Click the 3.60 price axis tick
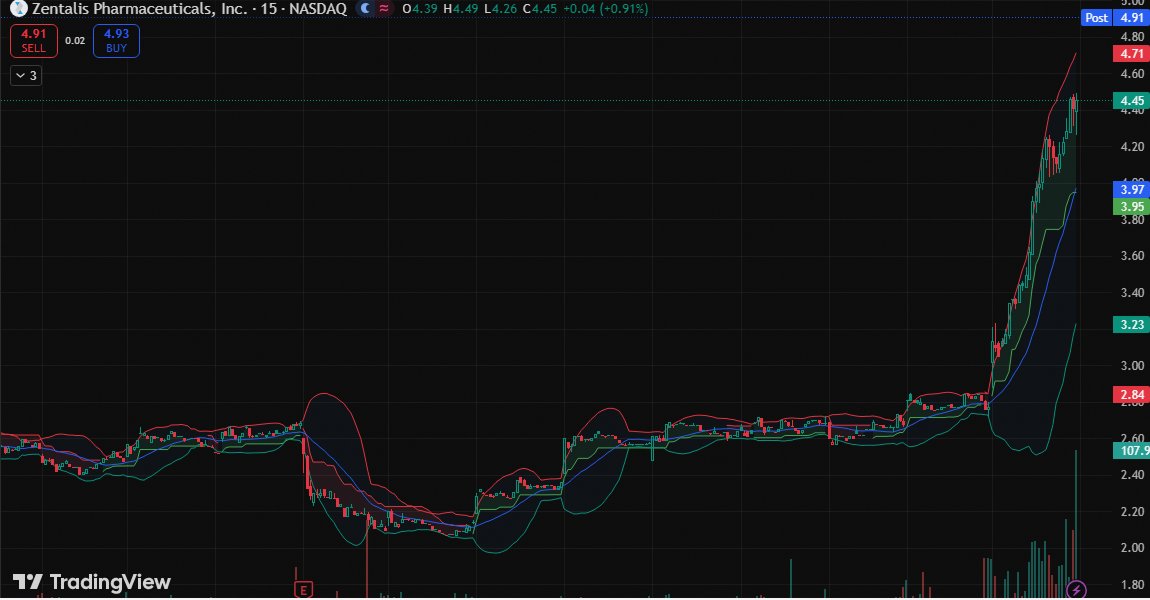The height and width of the screenshot is (600, 1150). coord(1132,256)
